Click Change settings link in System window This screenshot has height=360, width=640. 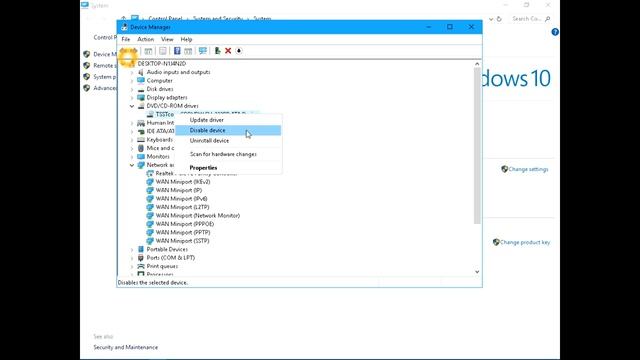point(528,169)
